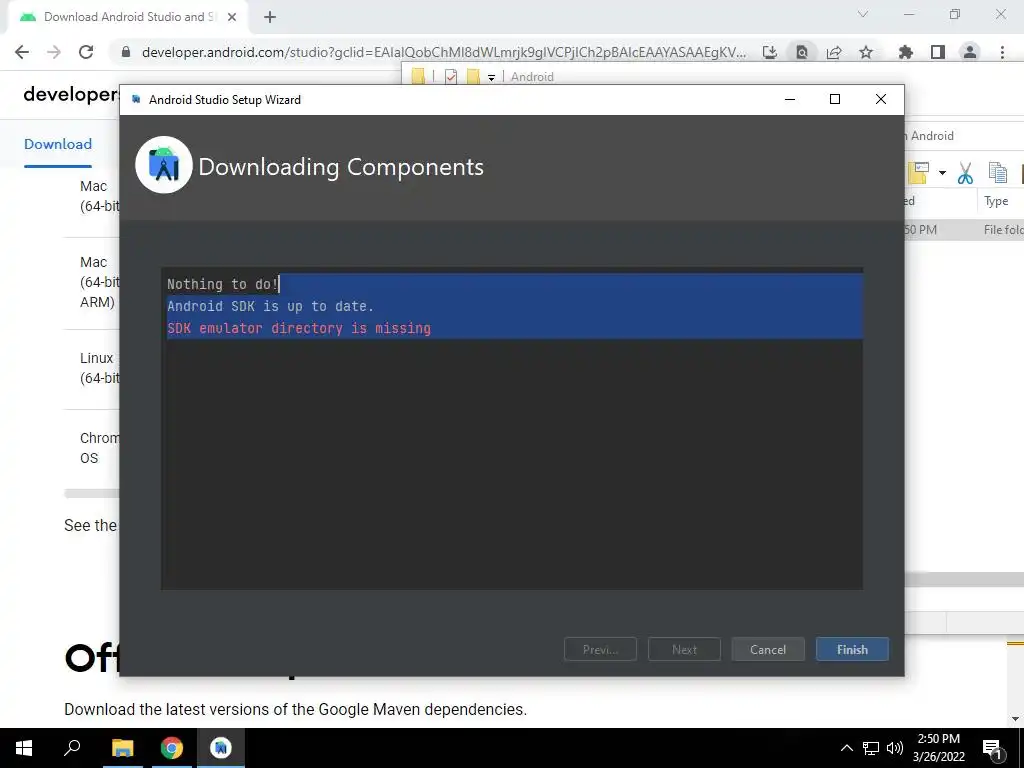Screen dimensions: 1024x768
Task: Click the properties checkmark icon in Explorer title
Action: pyautogui.click(x=451, y=77)
